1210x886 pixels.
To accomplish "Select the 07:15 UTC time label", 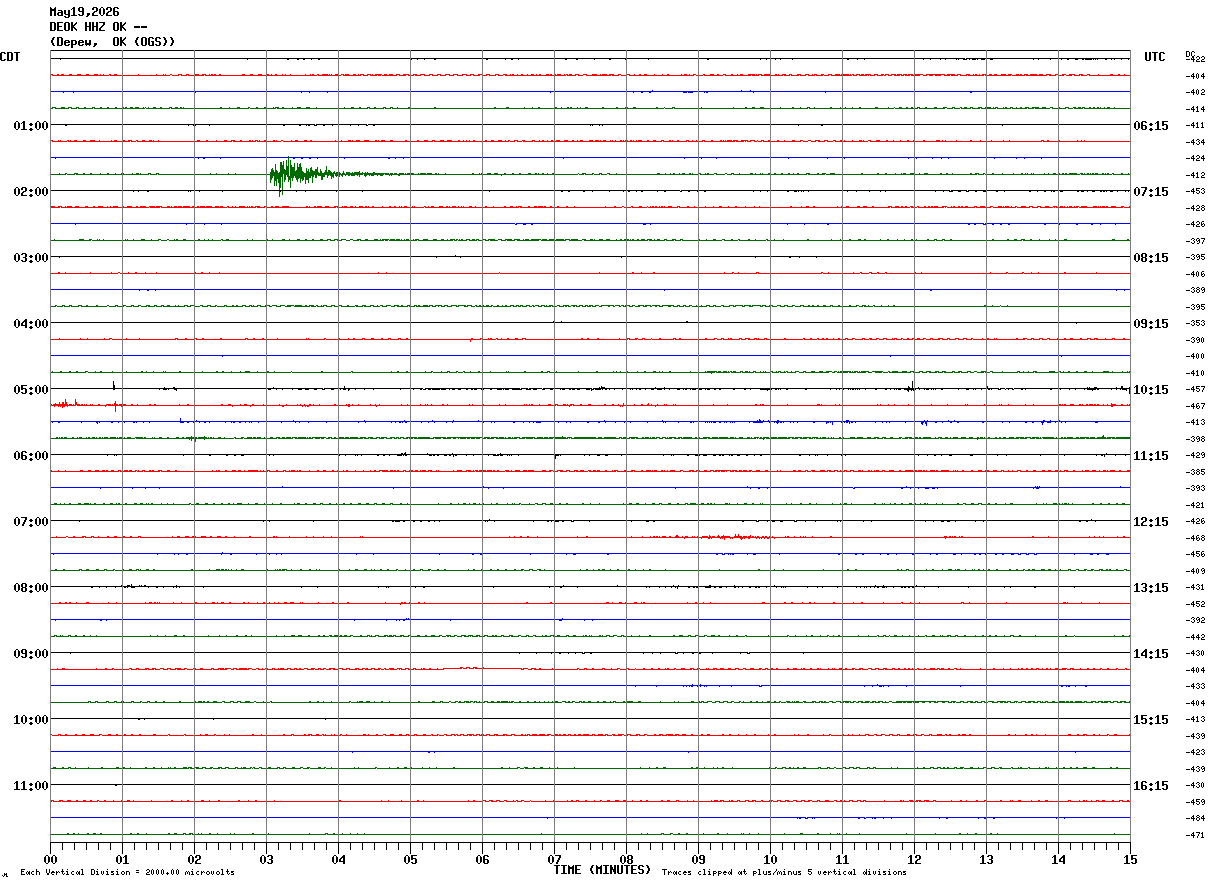I will [x=1151, y=191].
